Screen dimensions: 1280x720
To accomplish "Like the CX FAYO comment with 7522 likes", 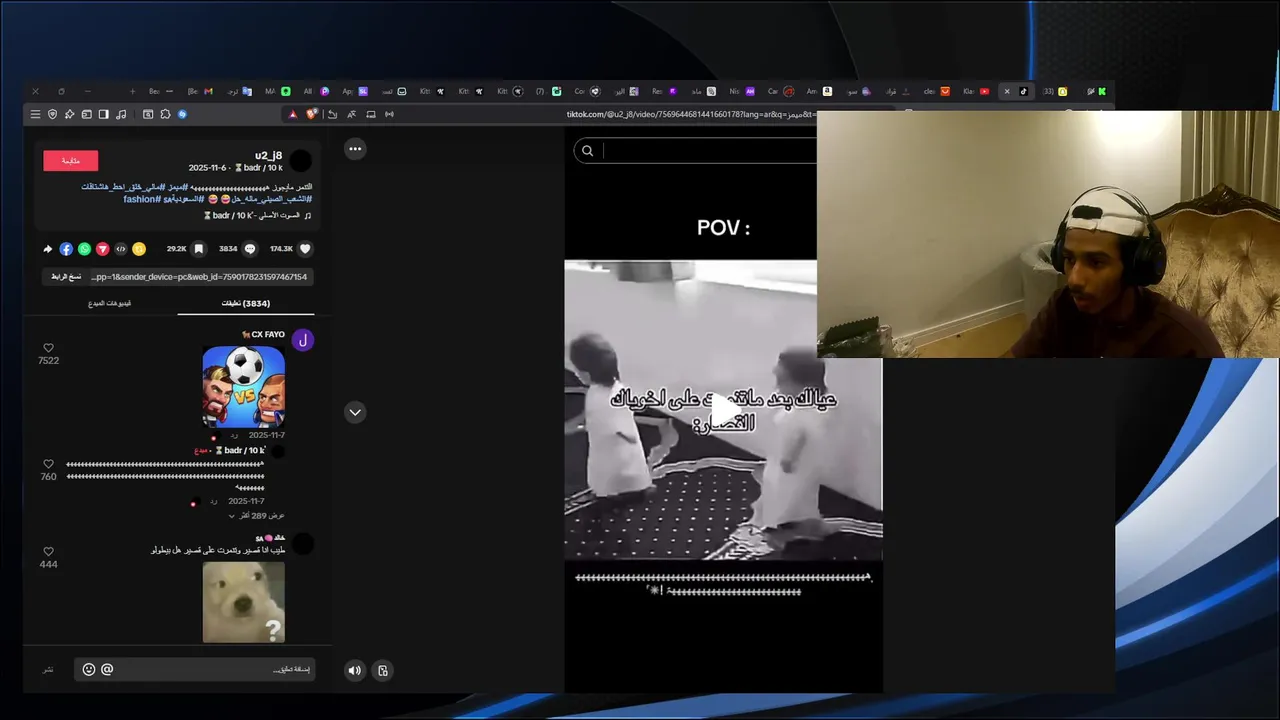I will pos(48,348).
